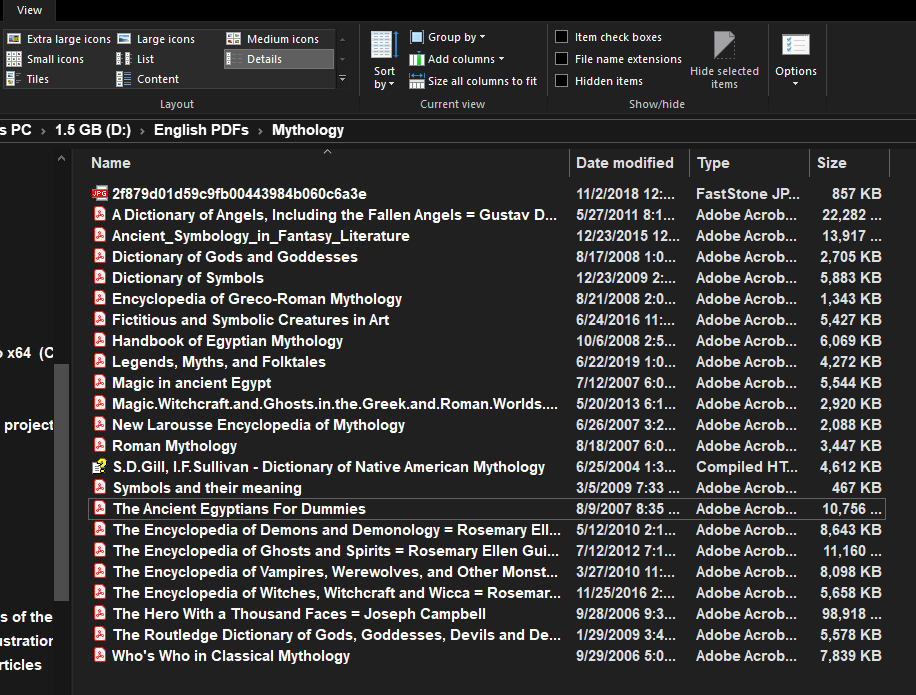916x695 pixels.
Task: Open the Group by dropdown arrow
Action: point(483,37)
